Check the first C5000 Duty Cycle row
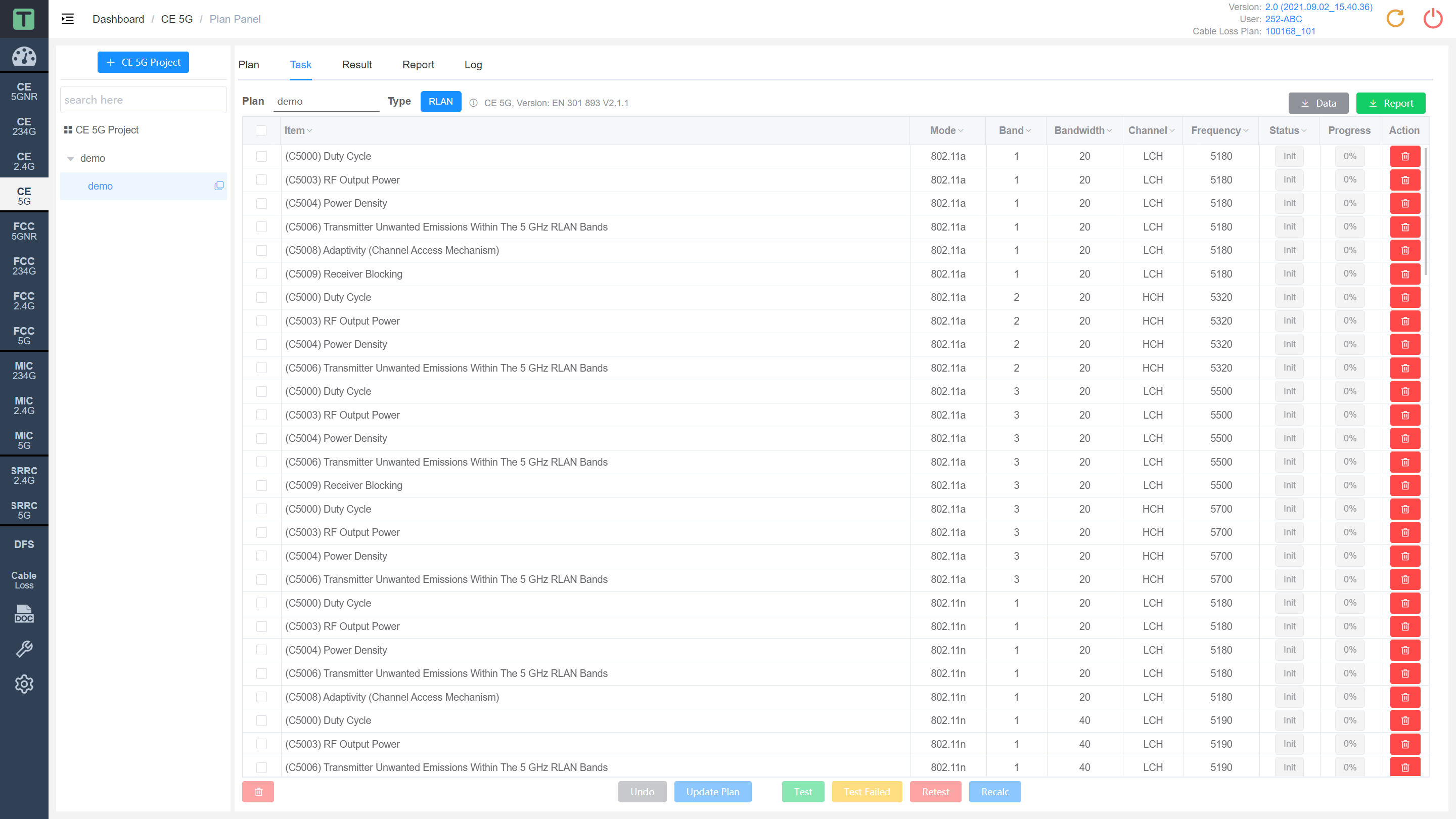 [x=261, y=157]
